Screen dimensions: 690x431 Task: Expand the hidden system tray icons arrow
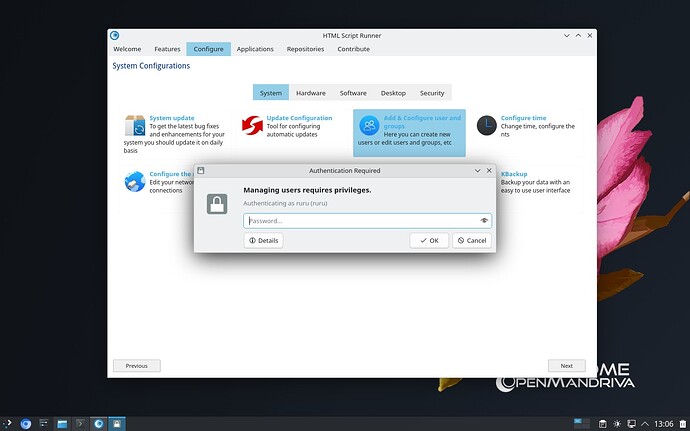(x=643, y=423)
